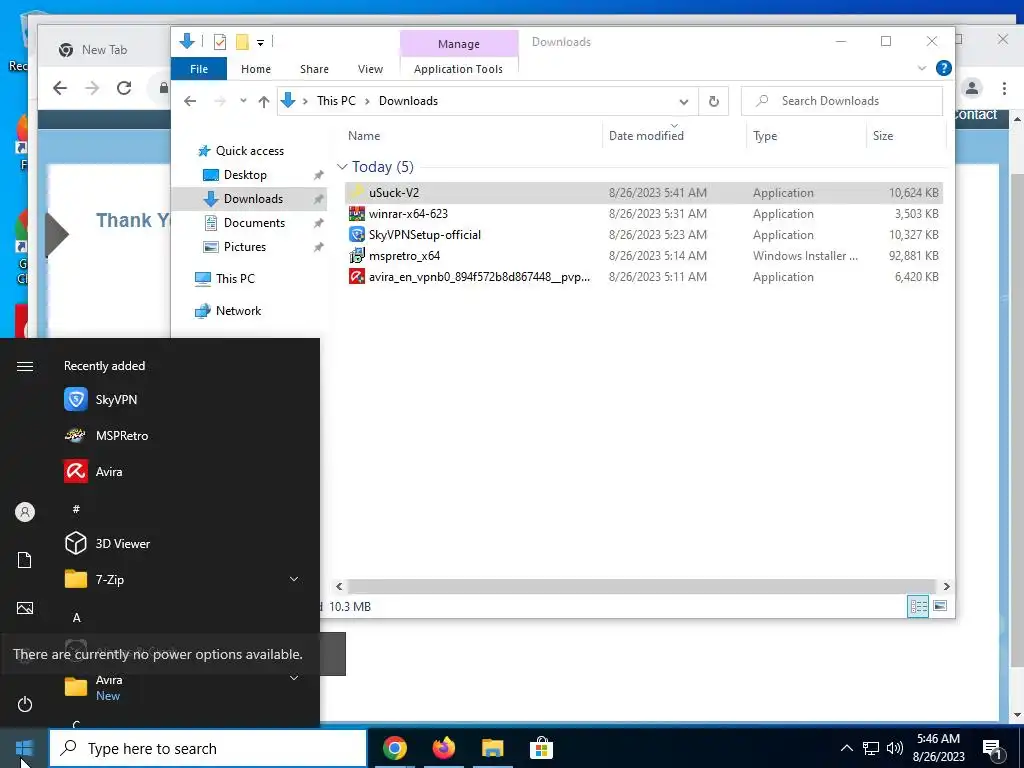Select This PC in navigation pane
This screenshot has width=1024, height=768.
pyautogui.click(x=235, y=279)
